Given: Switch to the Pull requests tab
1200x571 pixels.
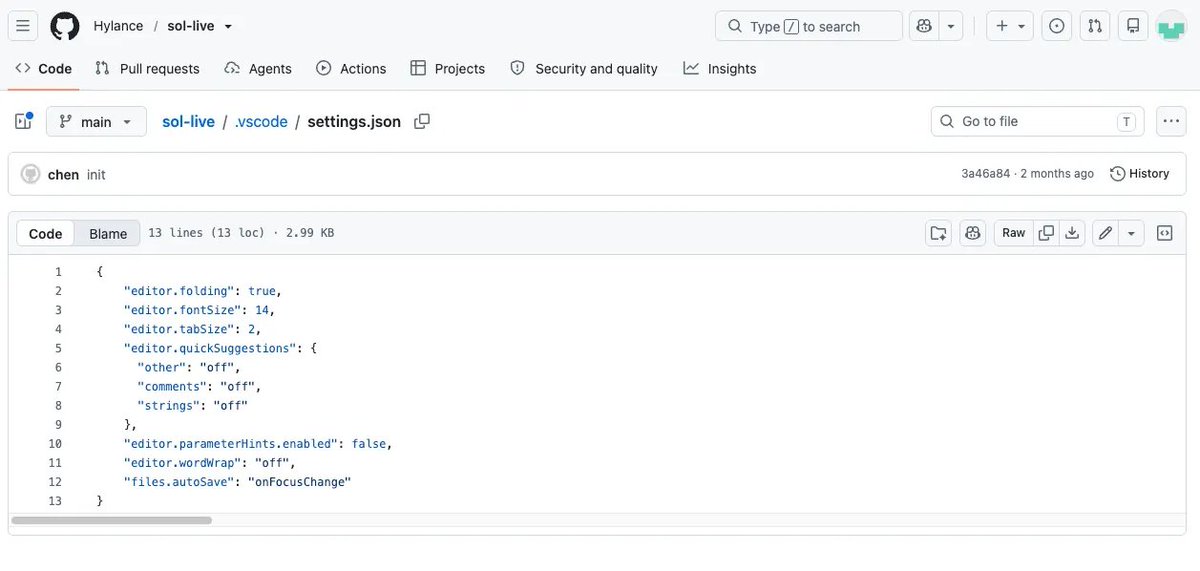Looking at the screenshot, I should tap(147, 68).
